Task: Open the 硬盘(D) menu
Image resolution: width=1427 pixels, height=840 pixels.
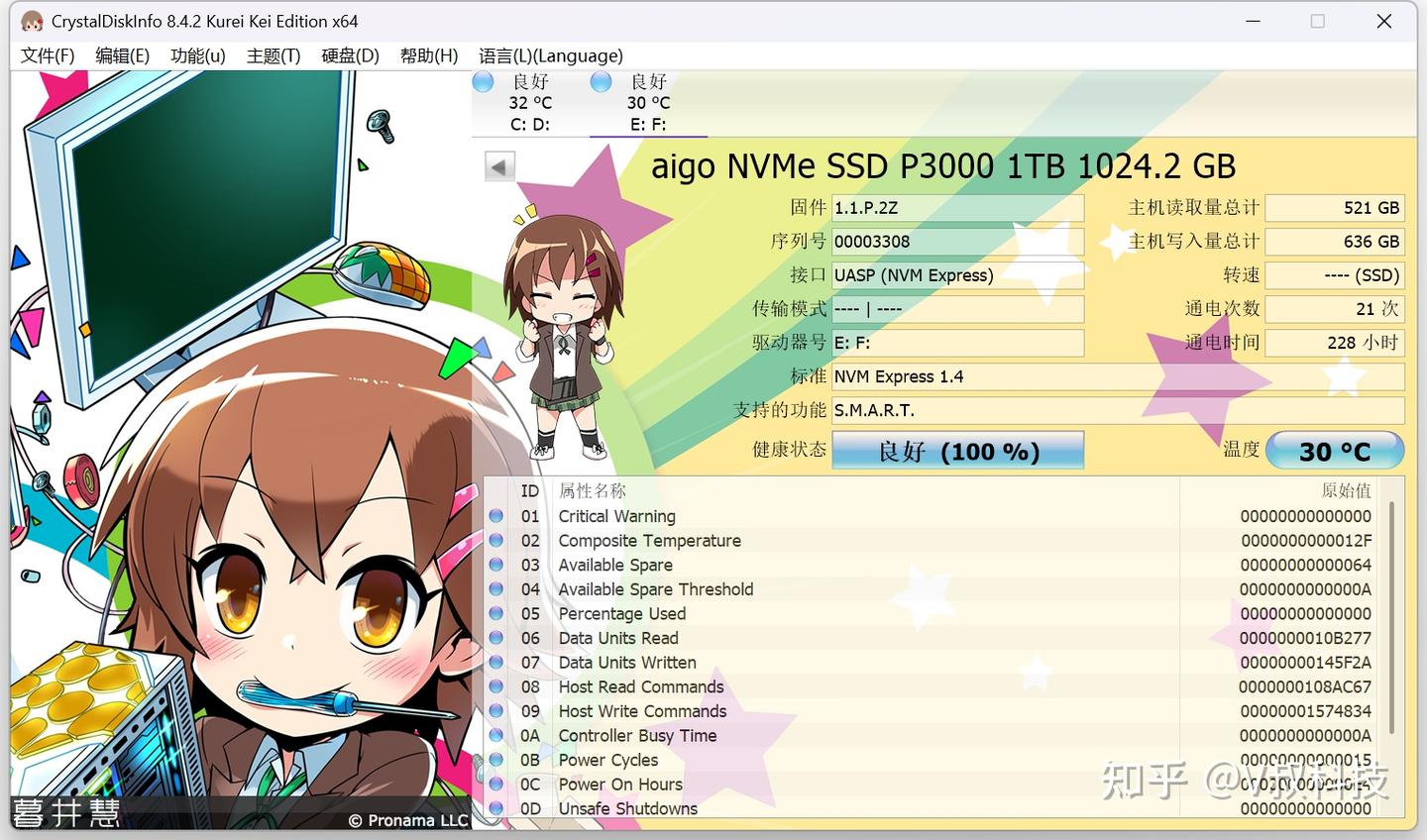Action: tap(351, 55)
